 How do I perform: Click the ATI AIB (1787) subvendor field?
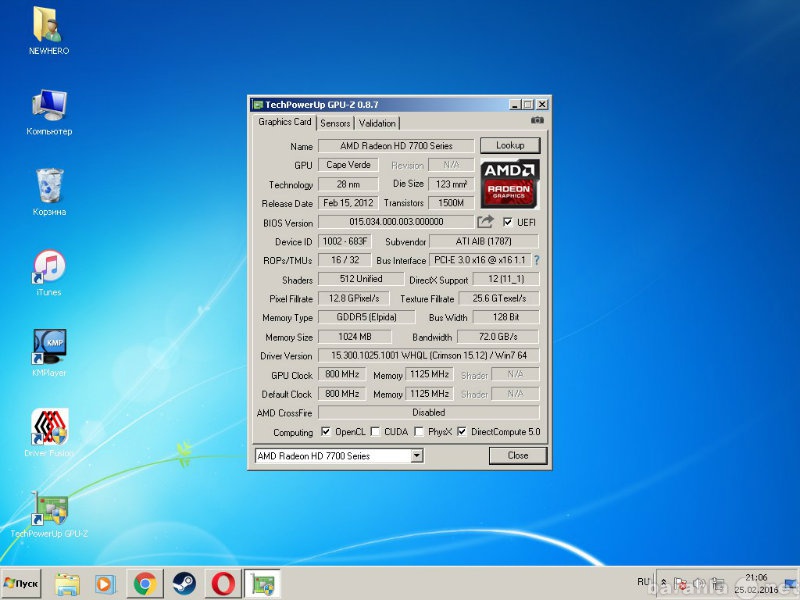484,241
